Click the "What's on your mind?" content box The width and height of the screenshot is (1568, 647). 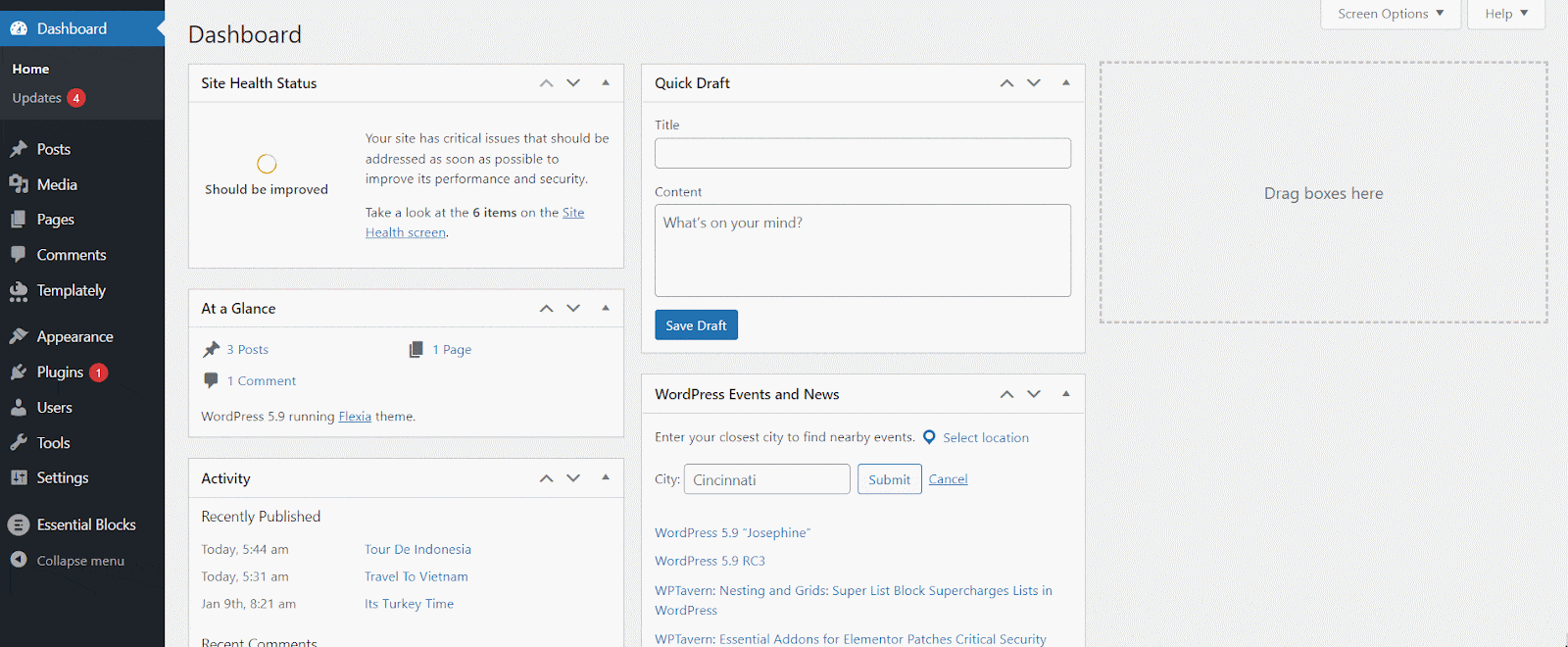(x=862, y=250)
